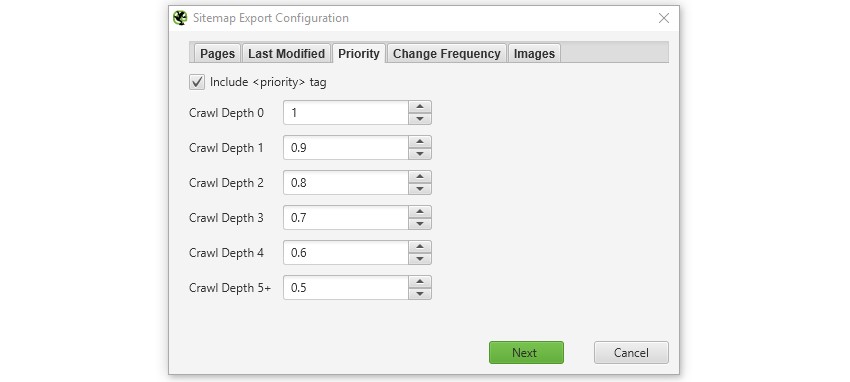This screenshot has width=850, height=382.
Task: Increase Crawl Depth 1 priority with up arrow
Action: click(420, 142)
